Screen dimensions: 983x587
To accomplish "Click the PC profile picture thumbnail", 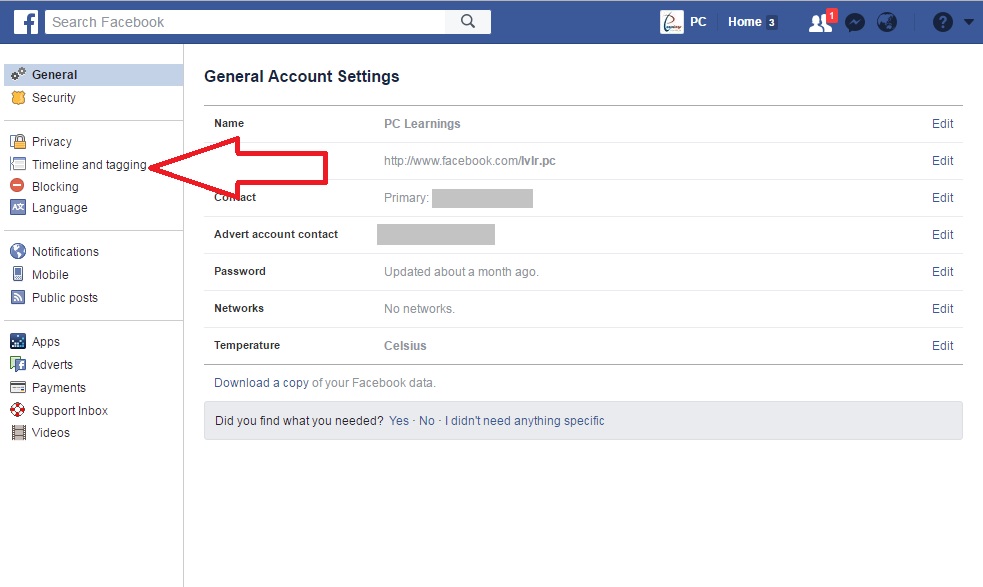I will click(x=671, y=22).
